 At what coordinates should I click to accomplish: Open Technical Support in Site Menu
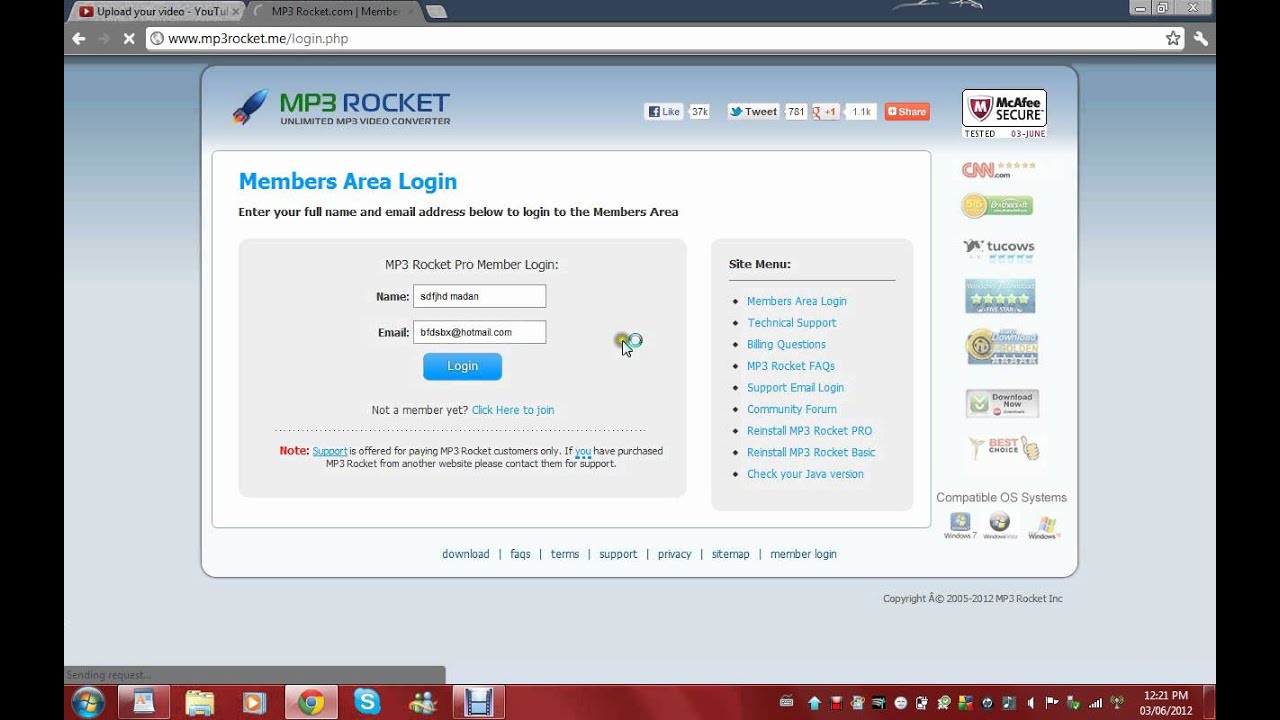(x=792, y=323)
